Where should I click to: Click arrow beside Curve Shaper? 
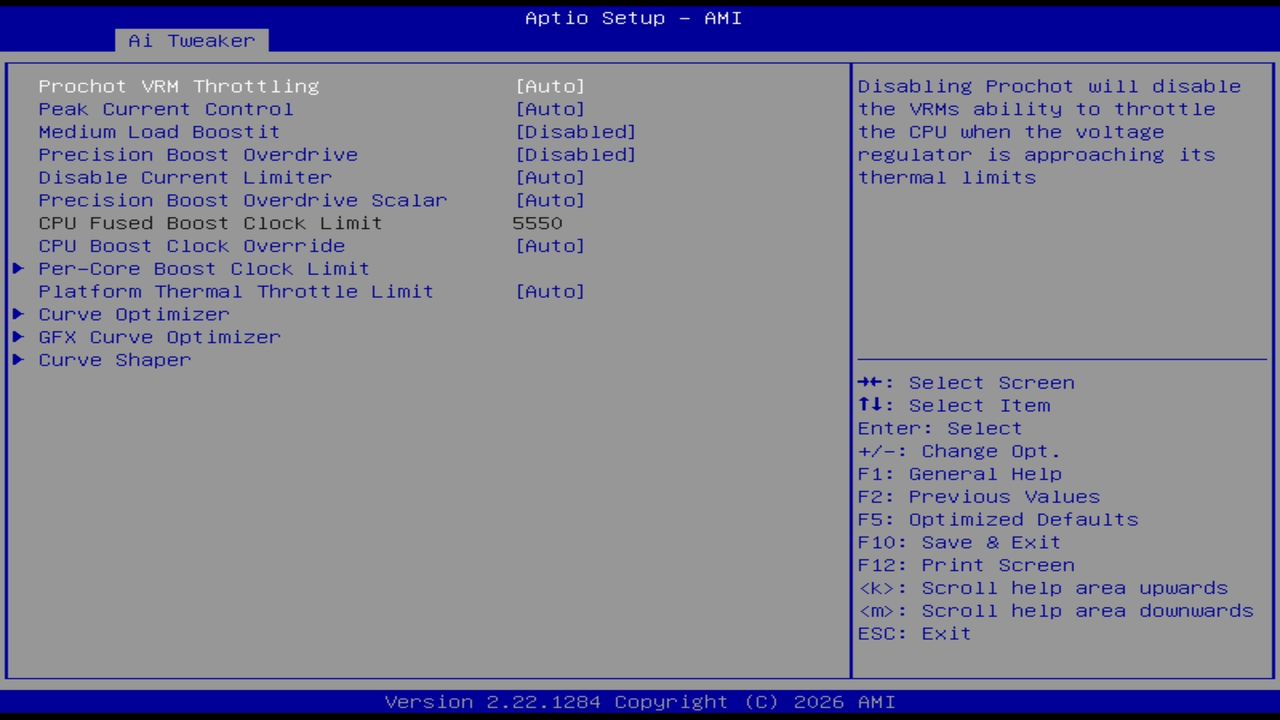(18, 360)
